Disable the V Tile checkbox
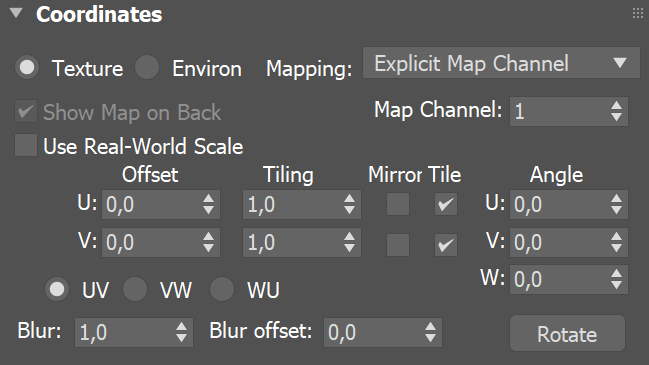Viewport: 649px width, 365px height. click(x=446, y=245)
